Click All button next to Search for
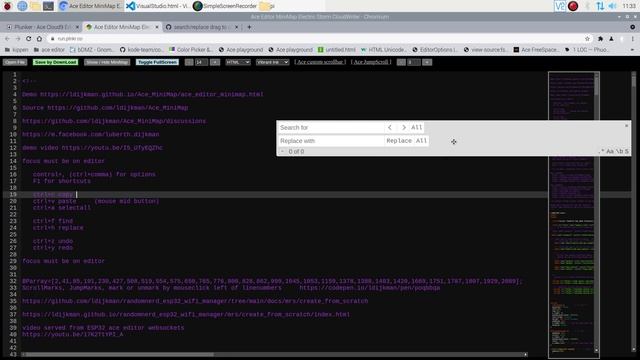Image resolution: width=640 pixels, height=360 pixels. (416, 127)
